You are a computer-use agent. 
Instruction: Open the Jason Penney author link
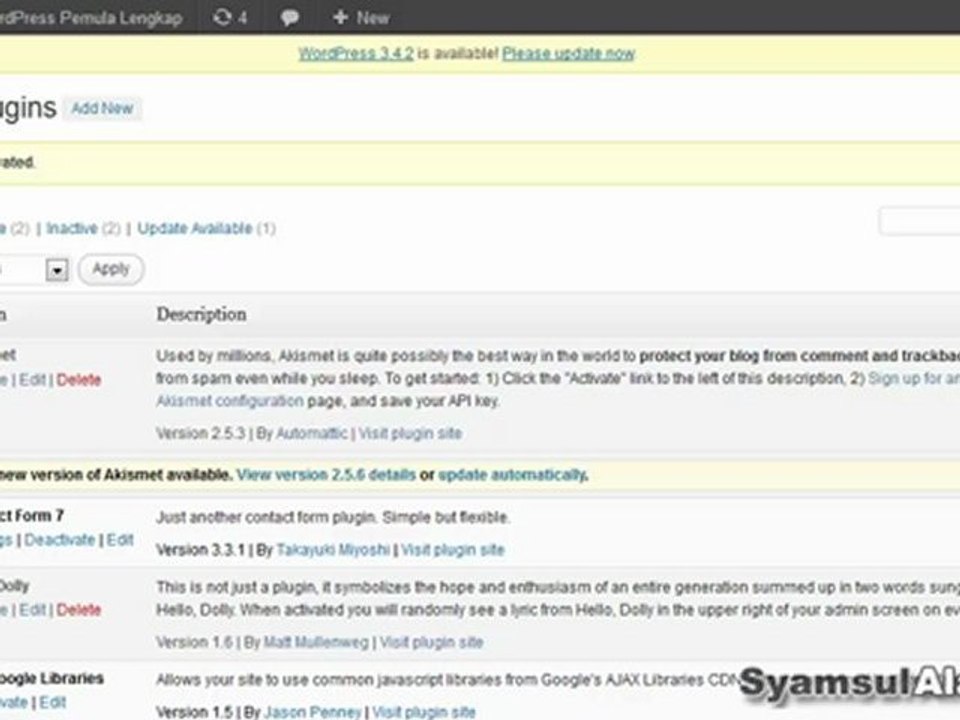312,712
